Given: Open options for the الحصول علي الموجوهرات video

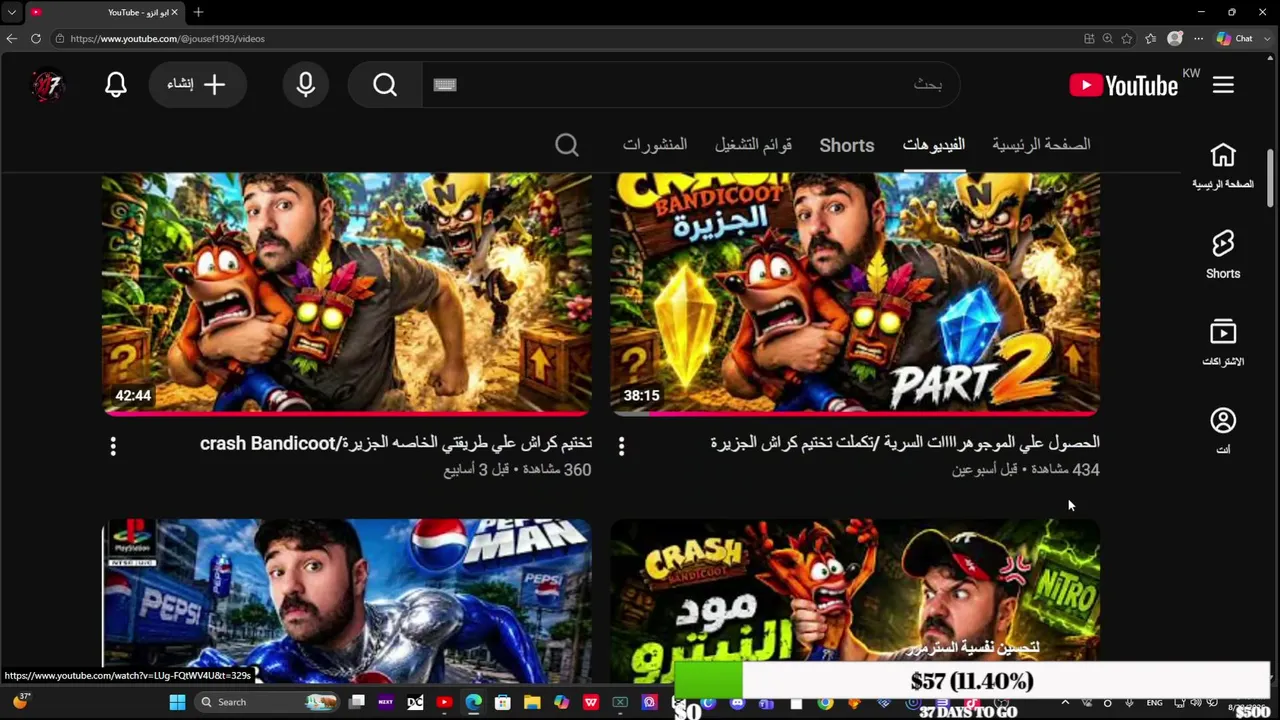Looking at the screenshot, I should (x=621, y=446).
